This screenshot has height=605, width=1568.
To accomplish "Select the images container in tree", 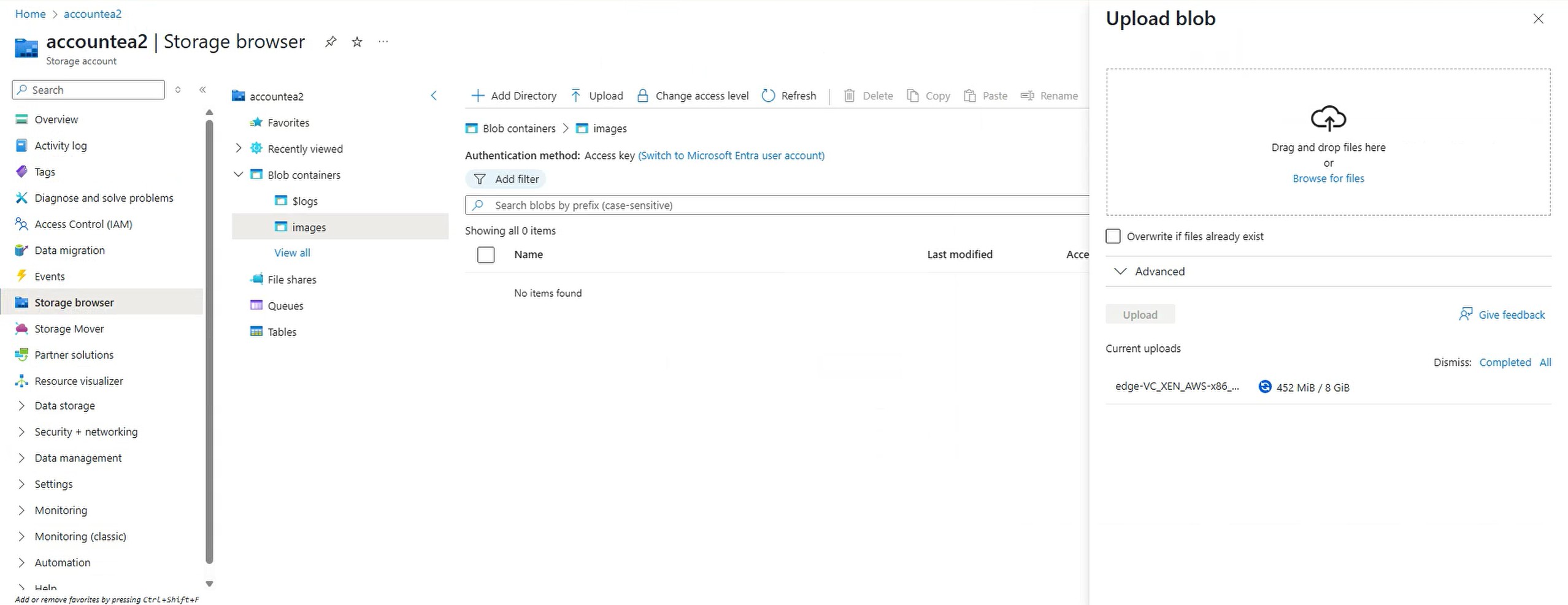I will click(340, 227).
